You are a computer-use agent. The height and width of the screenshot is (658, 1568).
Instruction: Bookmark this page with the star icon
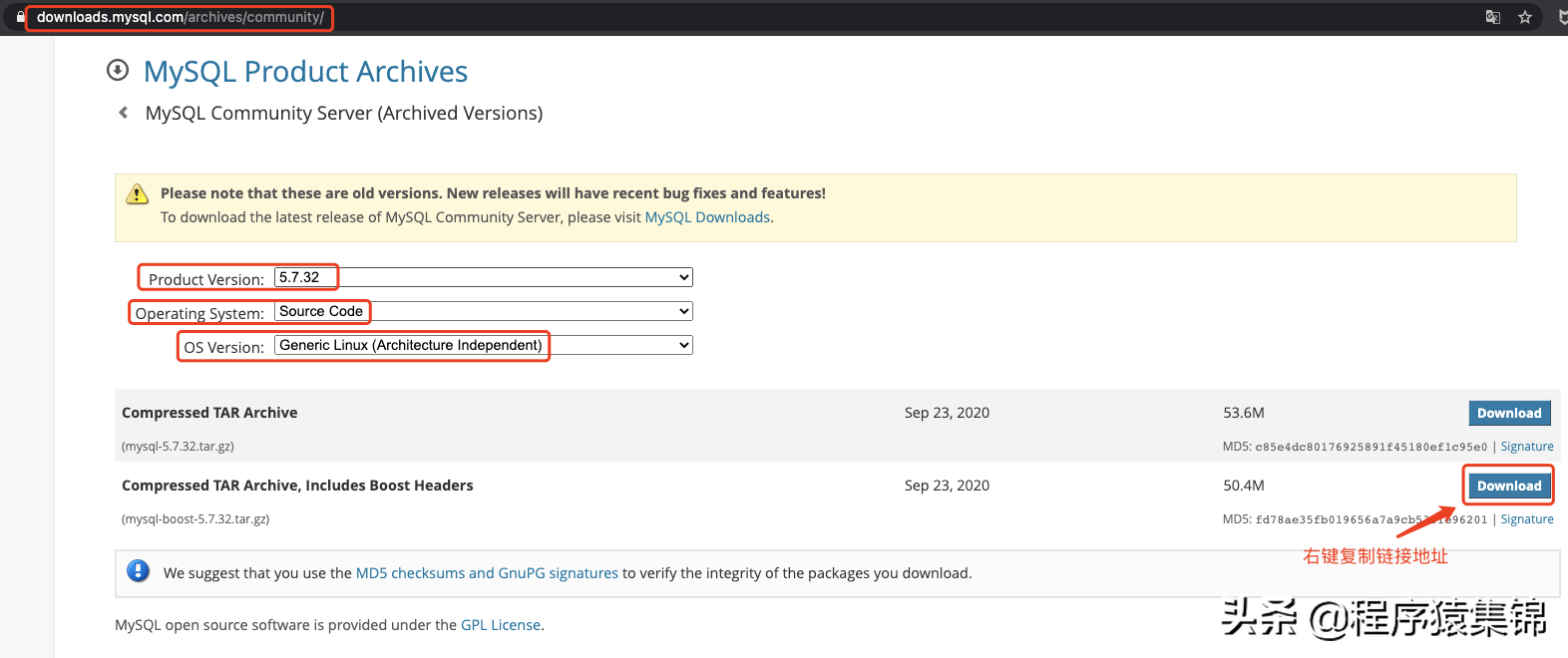(x=1525, y=17)
